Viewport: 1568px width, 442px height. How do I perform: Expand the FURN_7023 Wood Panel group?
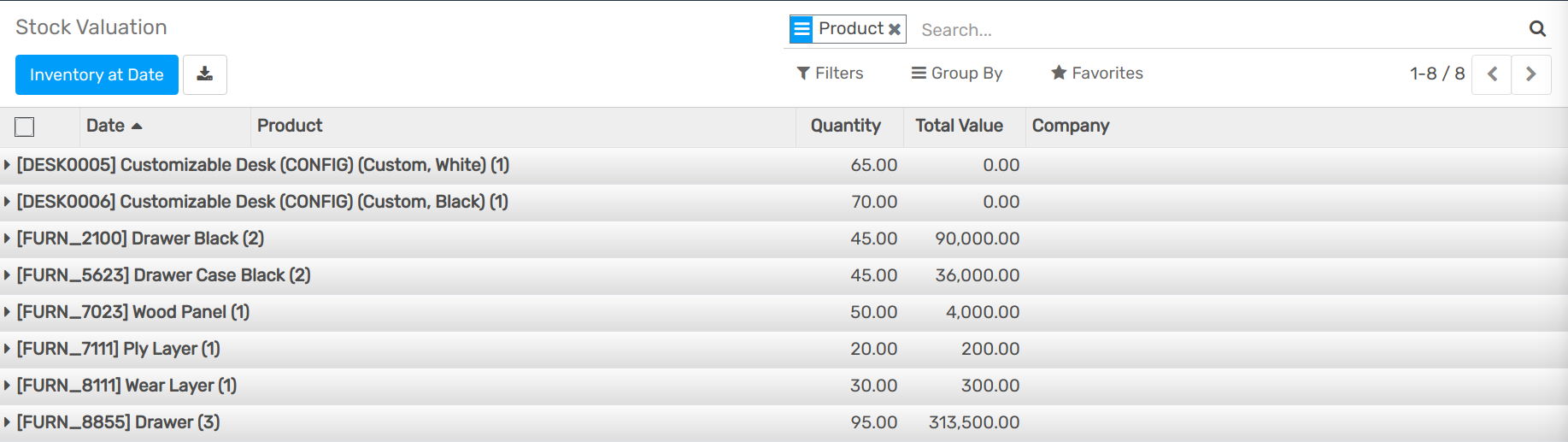[x=784, y=312]
